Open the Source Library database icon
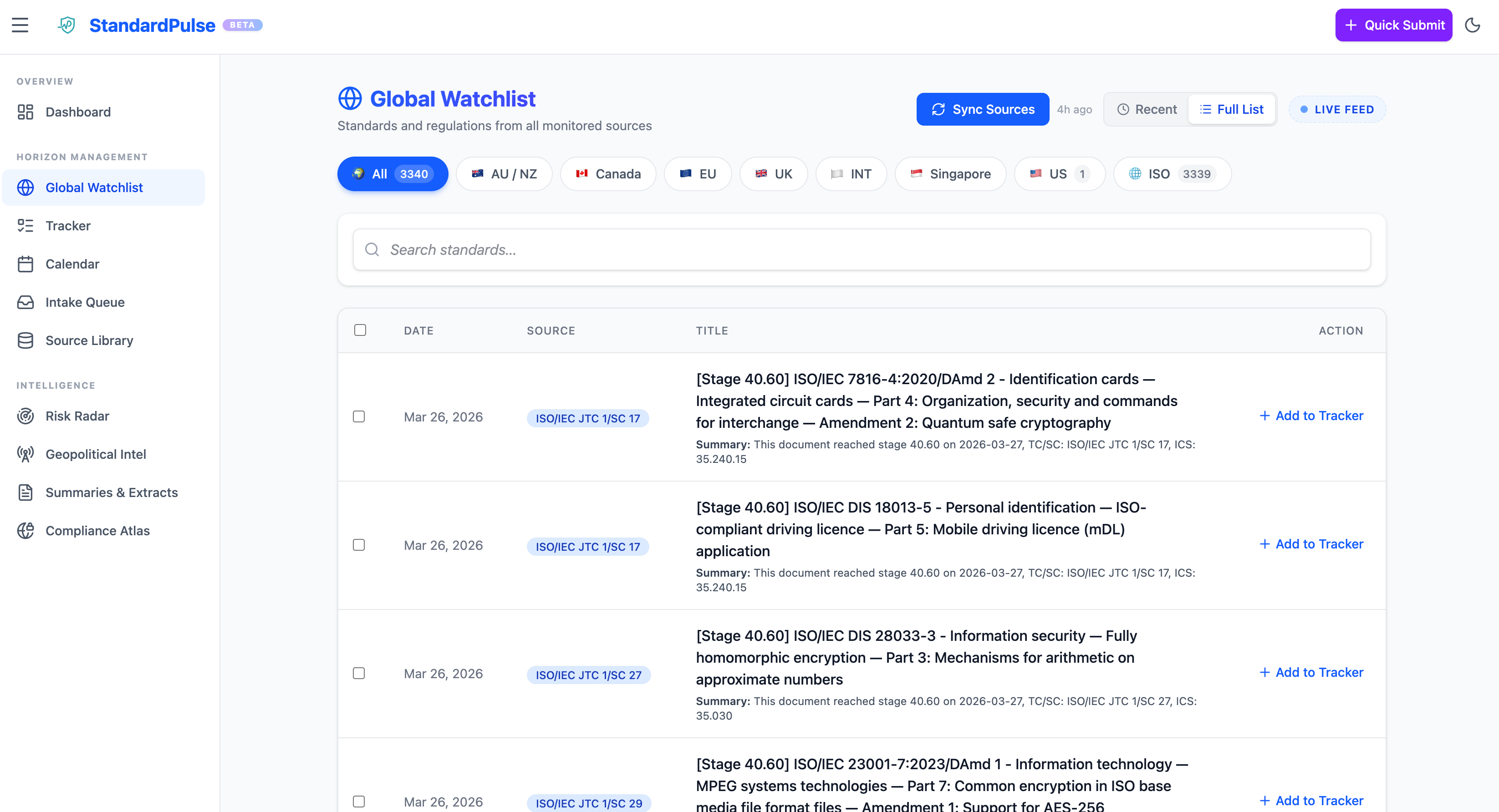The width and height of the screenshot is (1499, 812). point(25,340)
